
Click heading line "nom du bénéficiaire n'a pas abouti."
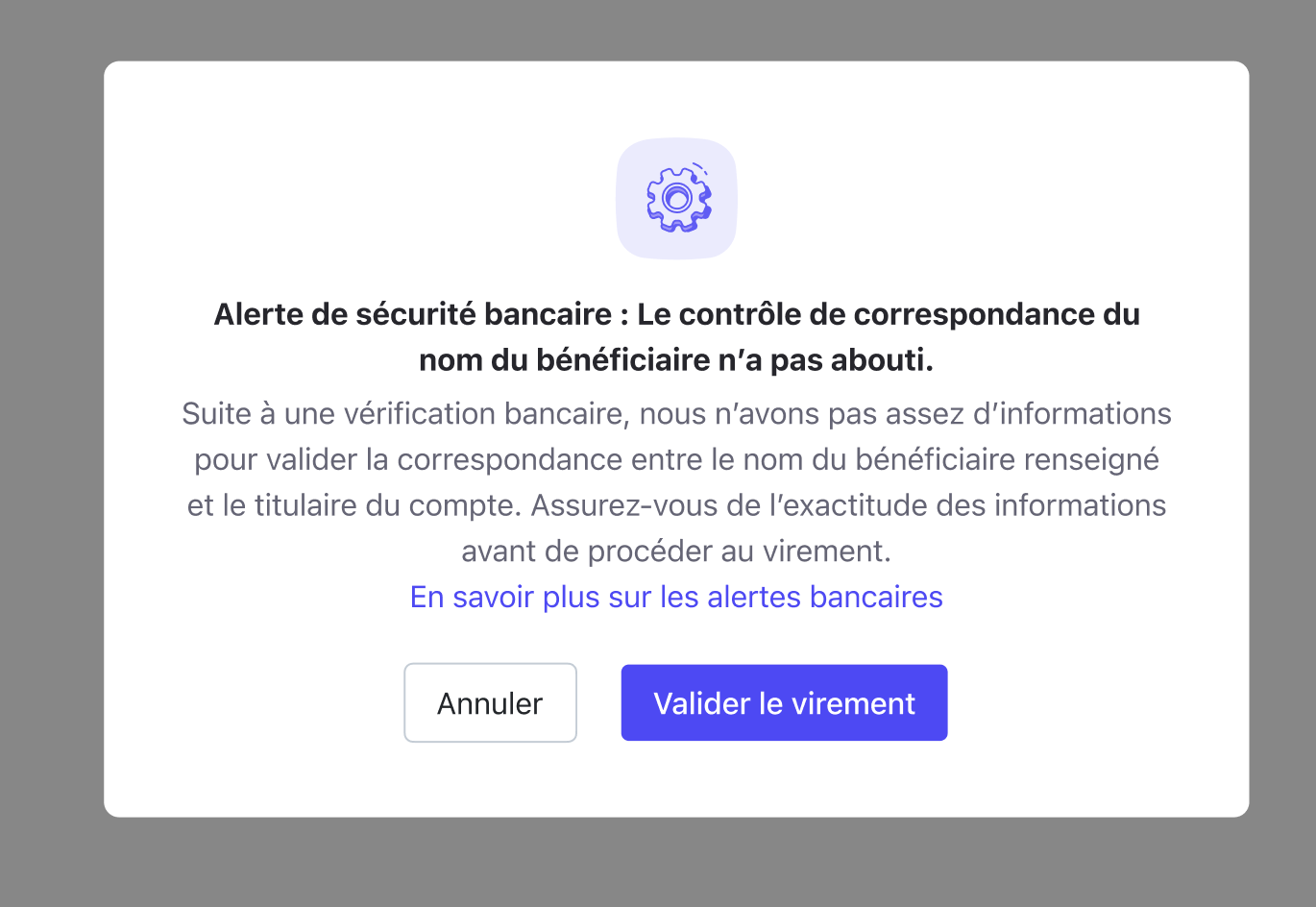pos(676,360)
